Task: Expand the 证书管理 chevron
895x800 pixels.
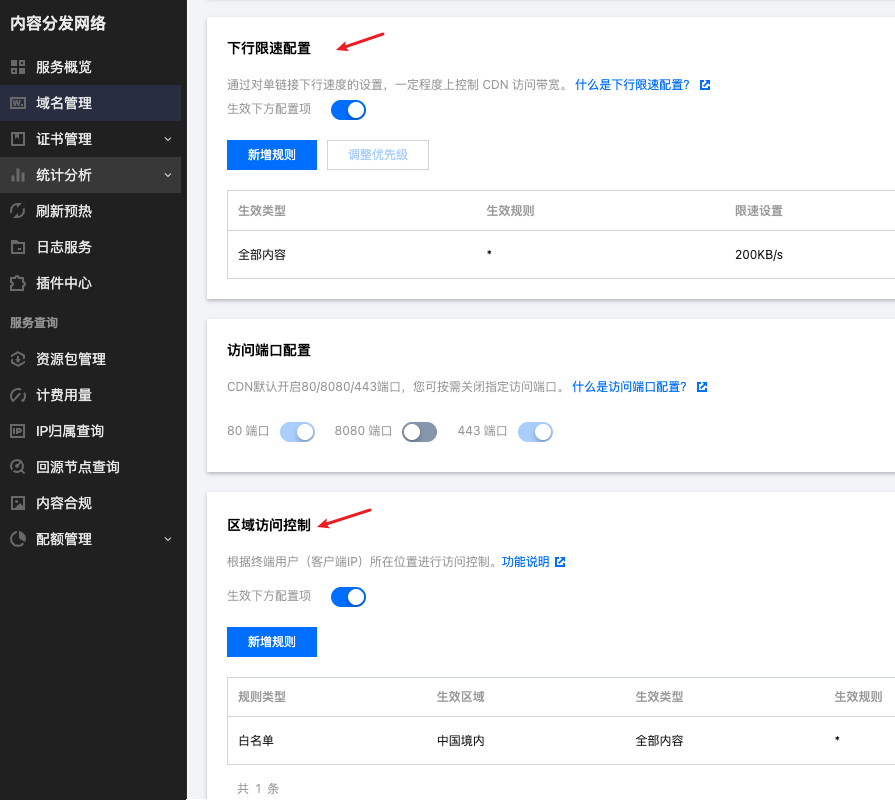Action: [x=168, y=139]
